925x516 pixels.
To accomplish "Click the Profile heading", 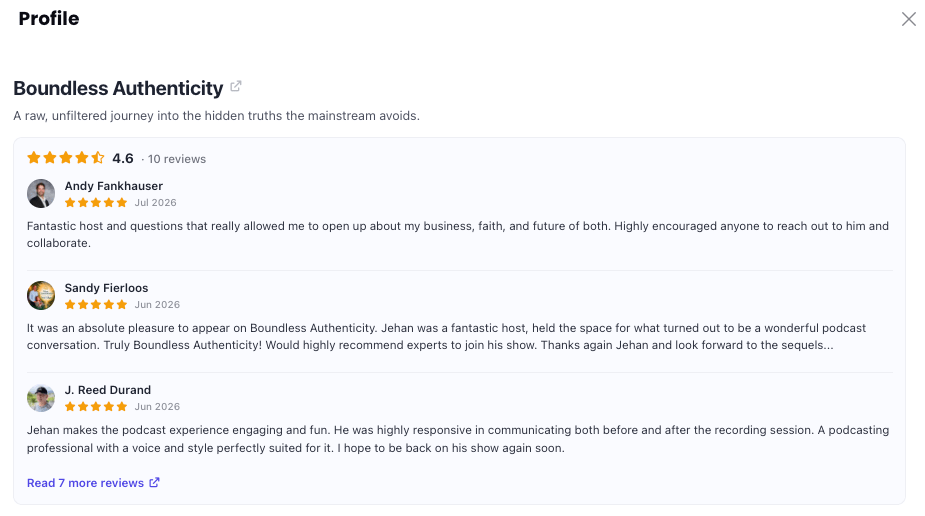I will 48,18.
